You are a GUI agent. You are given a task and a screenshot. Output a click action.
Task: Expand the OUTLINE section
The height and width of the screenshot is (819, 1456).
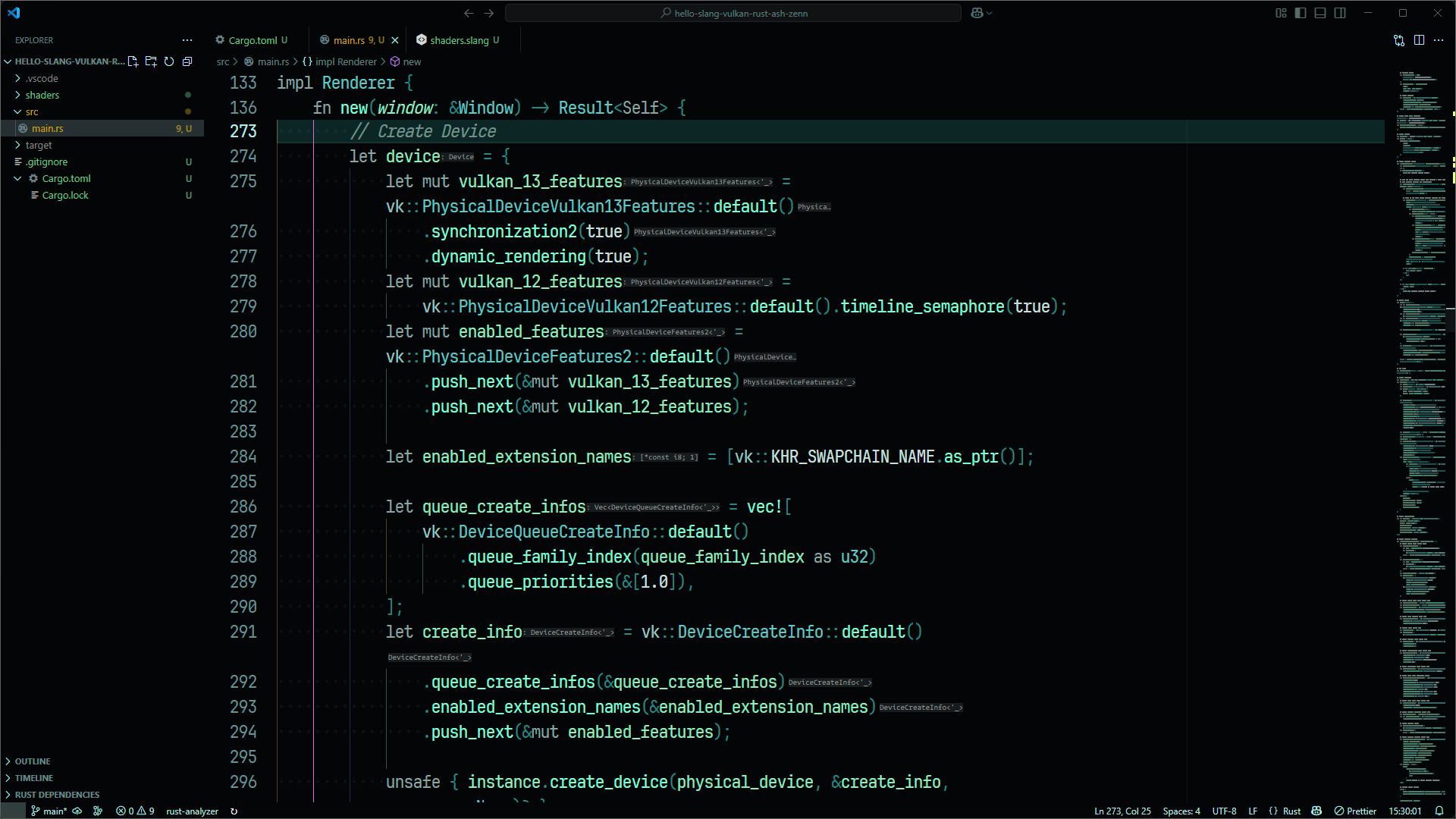coord(33,761)
